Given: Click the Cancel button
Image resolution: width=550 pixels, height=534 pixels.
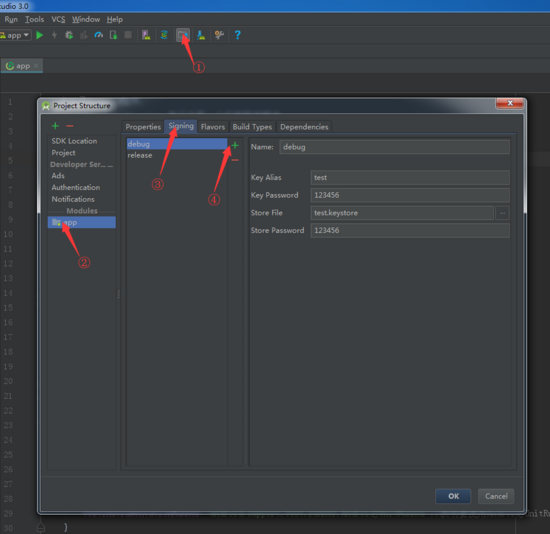Looking at the screenshot, I should (496, 496).
